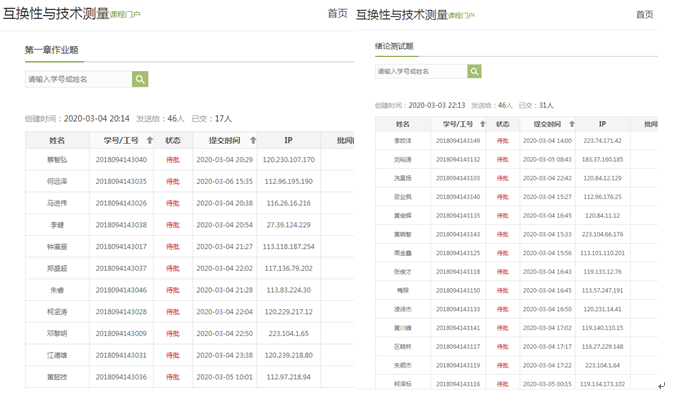The image size is (674, 396).
Task: Open the 第一章作业题 tab
Action: [52, 50]
